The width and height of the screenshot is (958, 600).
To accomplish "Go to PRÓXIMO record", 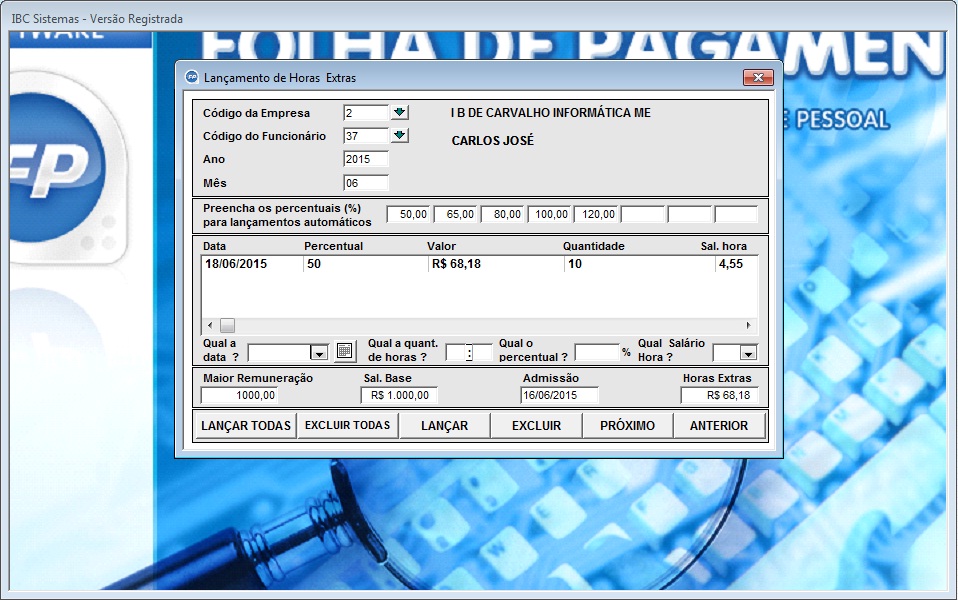I will pyautogui.click(x=627, y=426).
